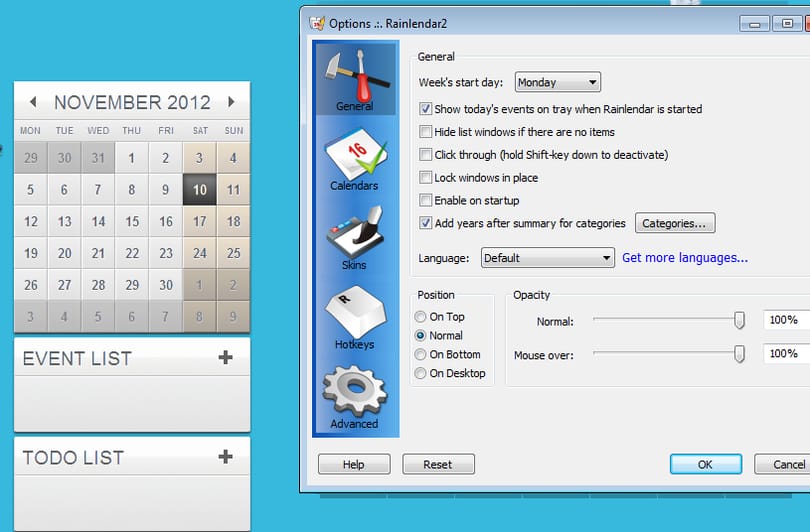The image size is (810, 532).
Task: Click EVENT LIST header
Action: [77, 358]
